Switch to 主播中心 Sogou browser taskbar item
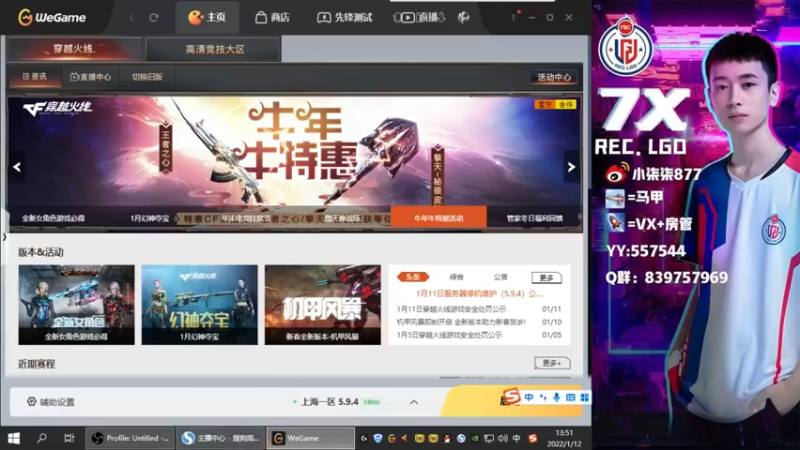The image size is (800, 450). [220, 438]
